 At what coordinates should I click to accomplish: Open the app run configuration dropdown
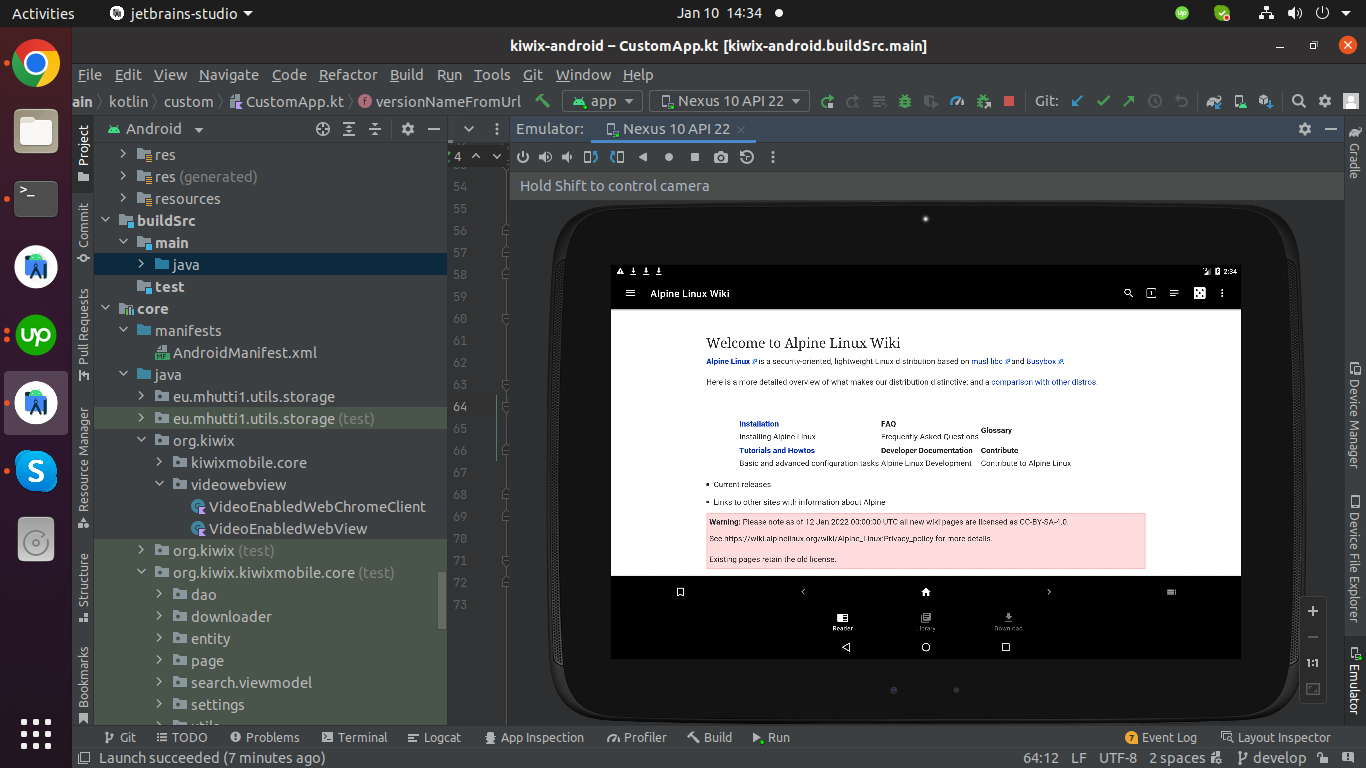click(x=601, y=101)
